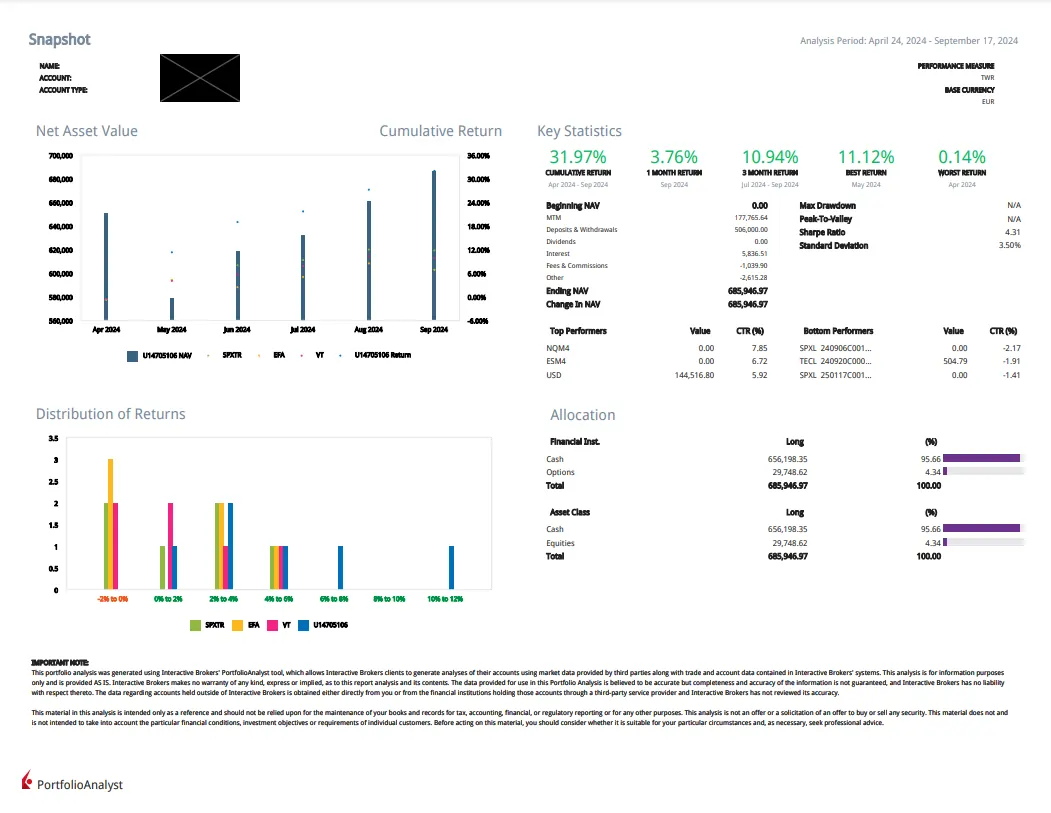Click the Analysis Period date text
This screenshot has width=1051, height=813.
pyautogui.click(x=909, y=41)
